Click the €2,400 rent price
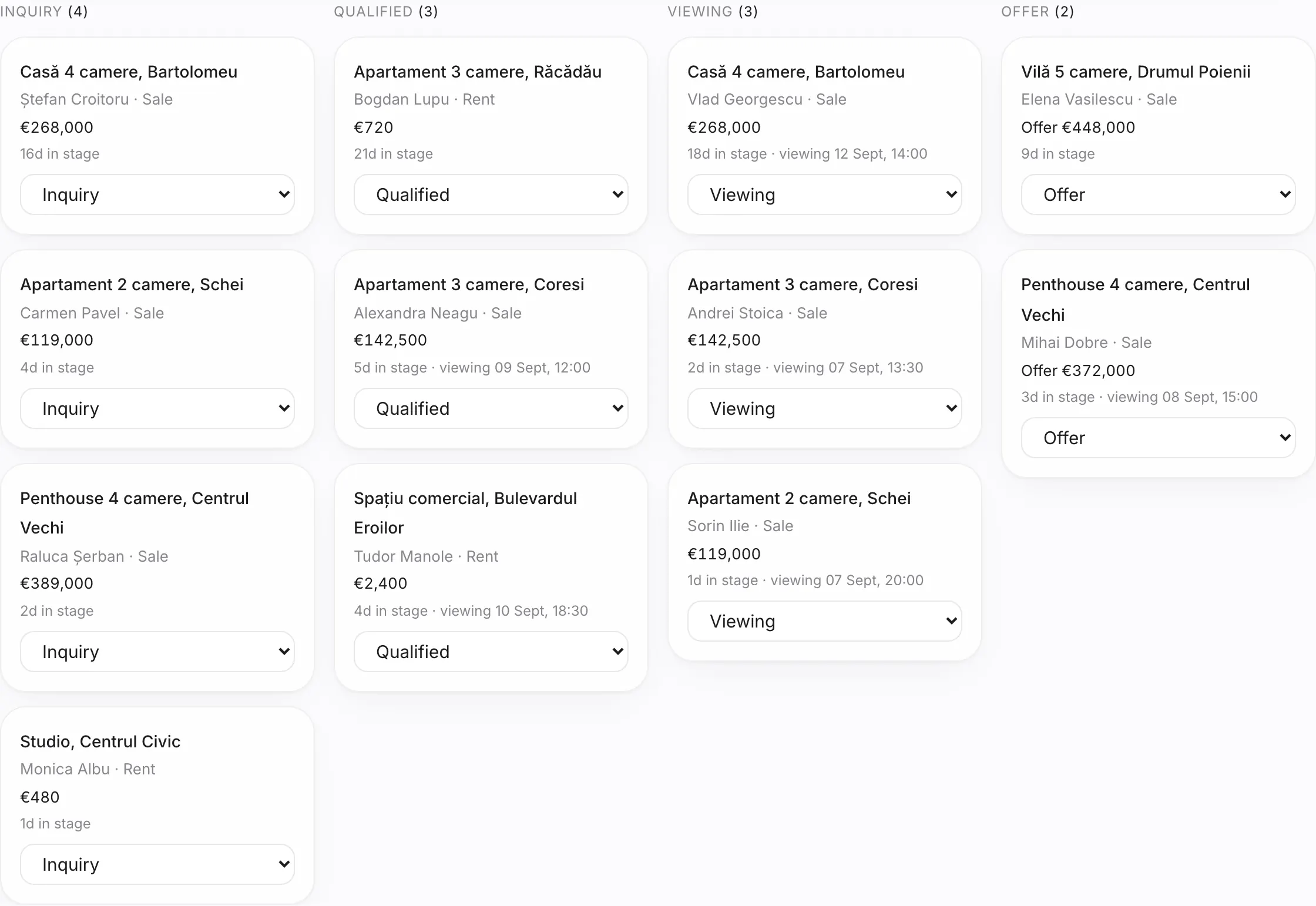The image size is (1316, 906). (x=380, y=583)
